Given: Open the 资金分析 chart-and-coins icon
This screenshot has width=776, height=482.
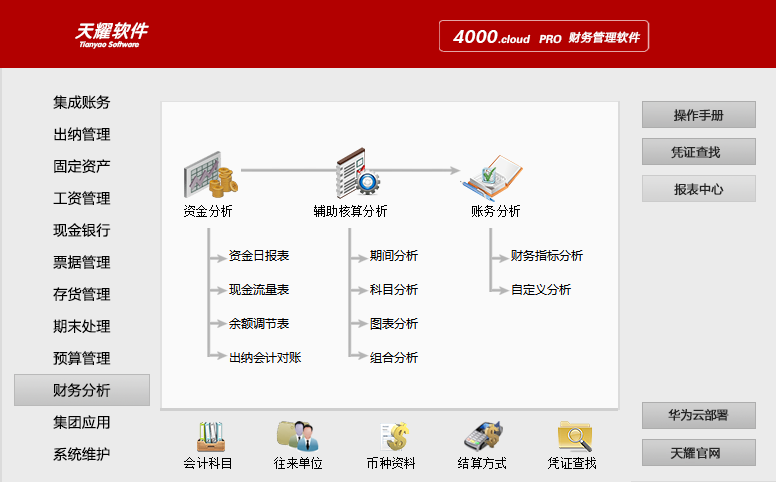Looking at the screenshot, I should pos(209,176).
